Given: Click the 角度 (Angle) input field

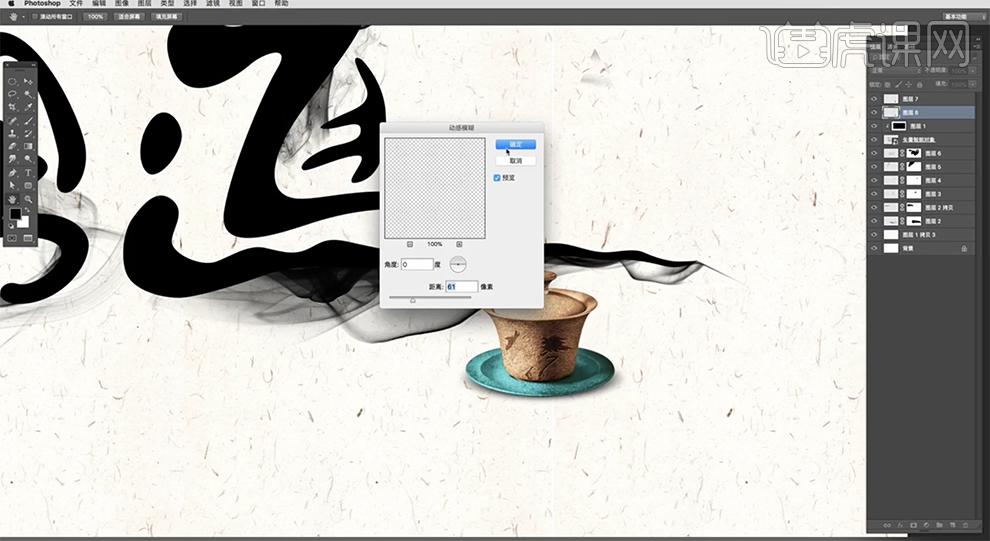Looking at the screenshot, I should (417, 265).
